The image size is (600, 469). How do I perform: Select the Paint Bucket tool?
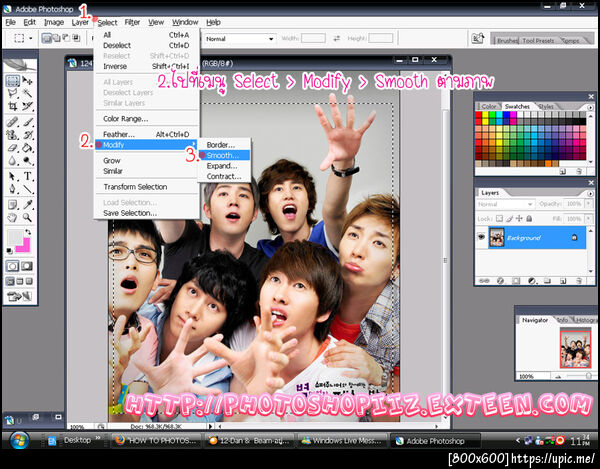(x=27, y=148)
